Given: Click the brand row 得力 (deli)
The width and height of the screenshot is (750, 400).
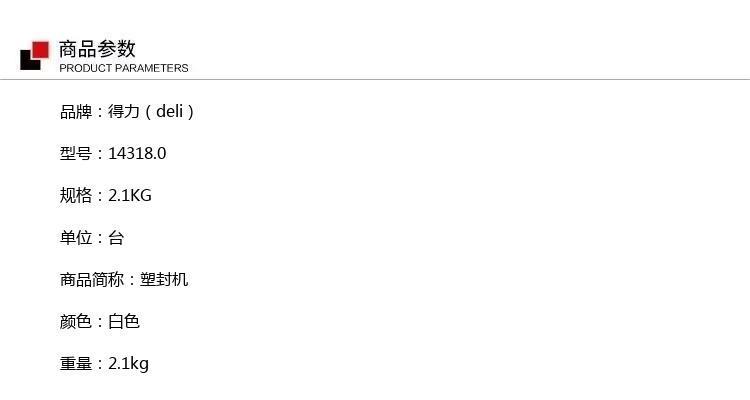Looking at the screenshot, I should [x=127, y=111].
